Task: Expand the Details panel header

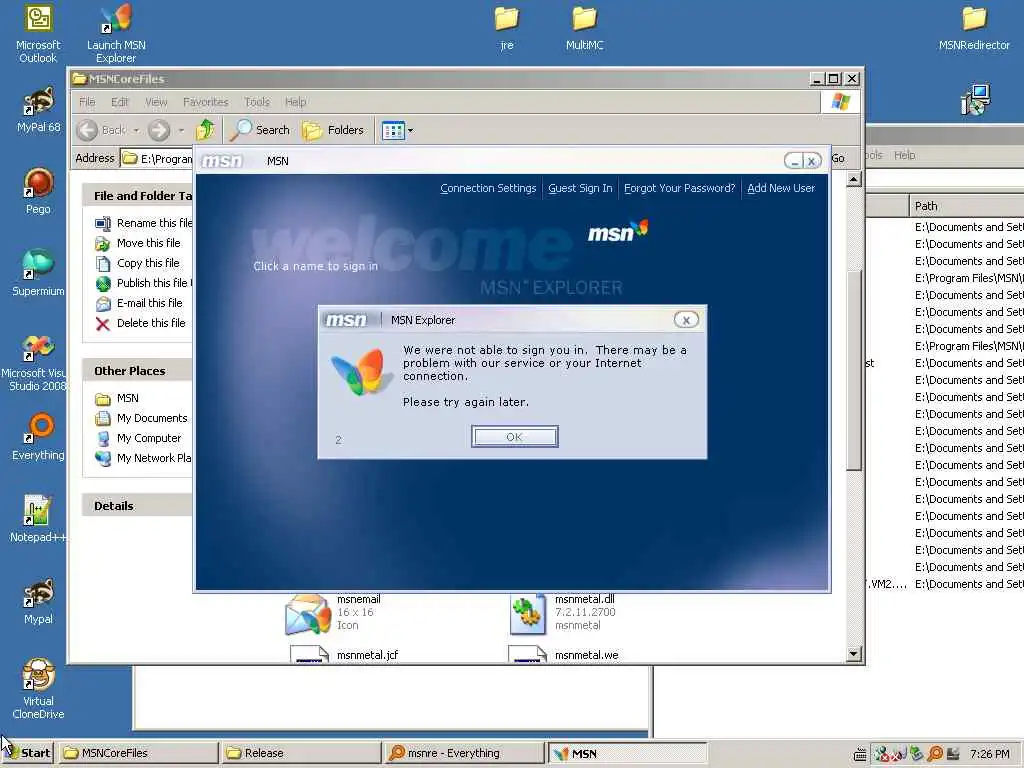Action: (138, 505)
